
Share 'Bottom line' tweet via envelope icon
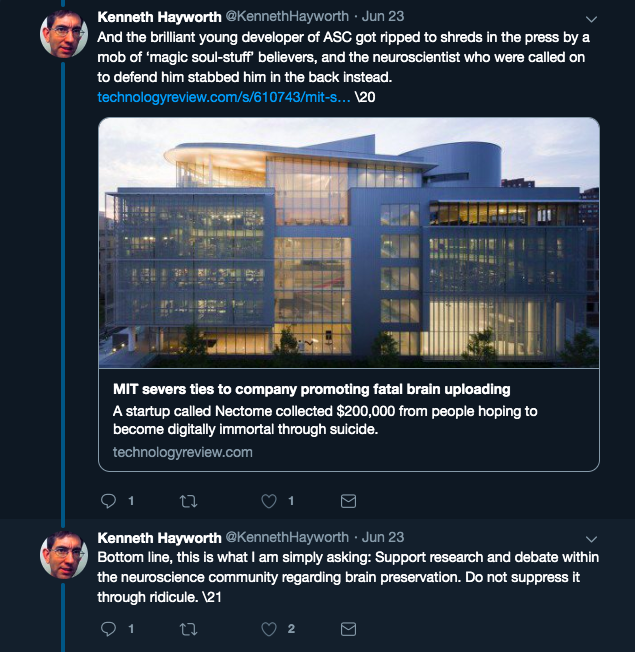pos(348,629)
